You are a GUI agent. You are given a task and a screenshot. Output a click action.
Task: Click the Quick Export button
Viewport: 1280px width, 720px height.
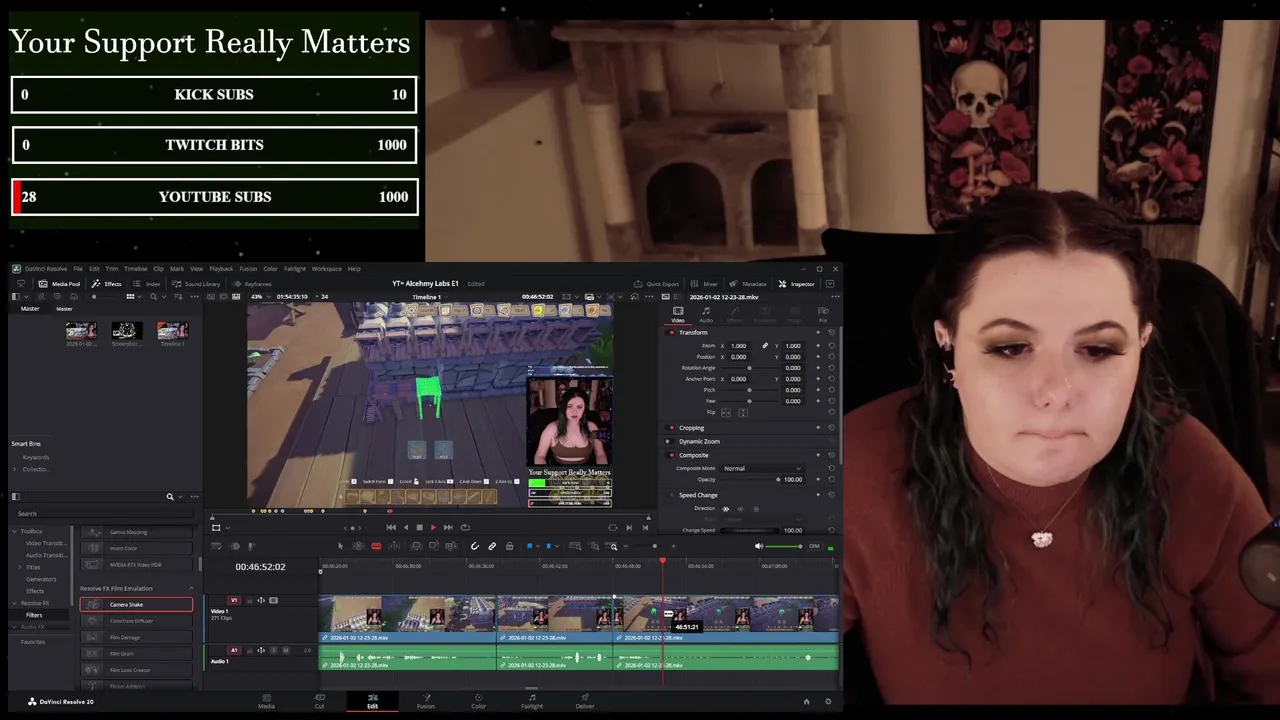click(657, 284)
